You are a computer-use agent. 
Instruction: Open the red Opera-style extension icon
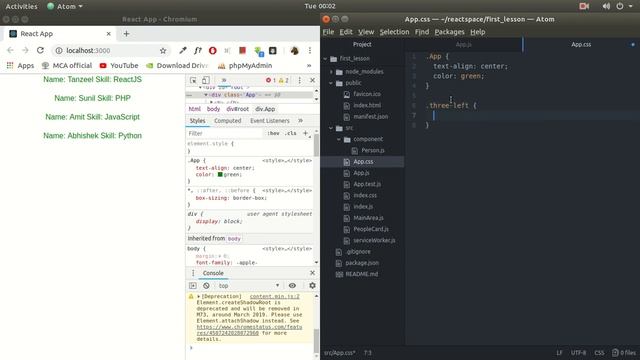(213, 50)
